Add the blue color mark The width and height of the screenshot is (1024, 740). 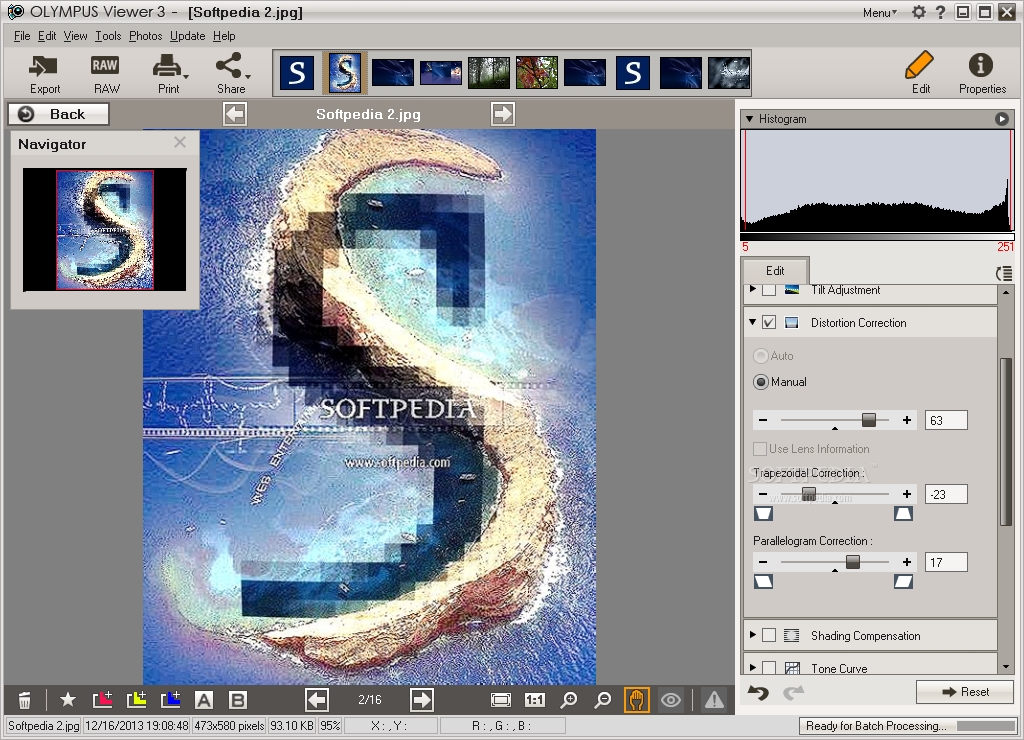click(170, 700)
